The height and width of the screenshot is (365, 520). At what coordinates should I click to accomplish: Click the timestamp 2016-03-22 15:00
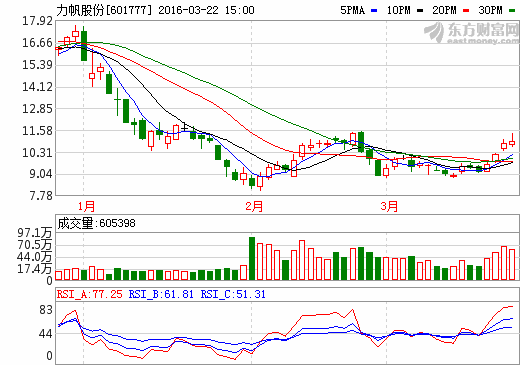click(206, 10)
